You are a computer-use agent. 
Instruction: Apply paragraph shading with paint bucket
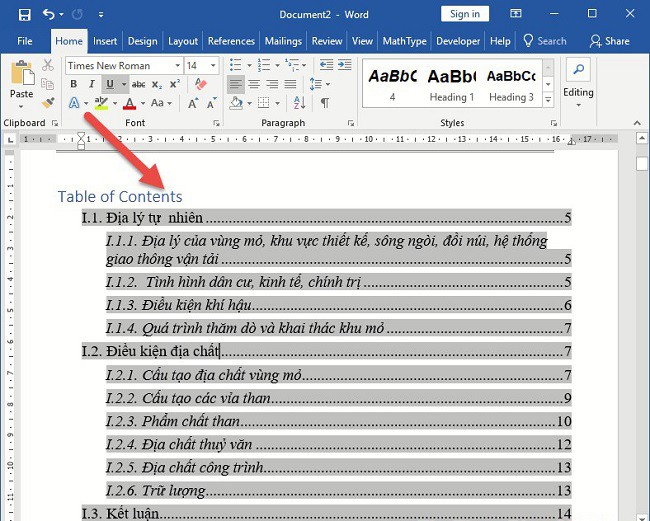(x=236, y=103)
